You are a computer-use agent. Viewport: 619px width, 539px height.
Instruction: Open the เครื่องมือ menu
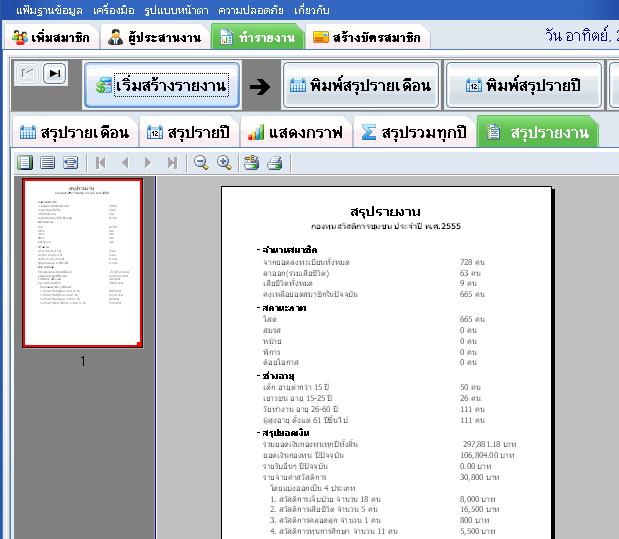tap(114, 10)
